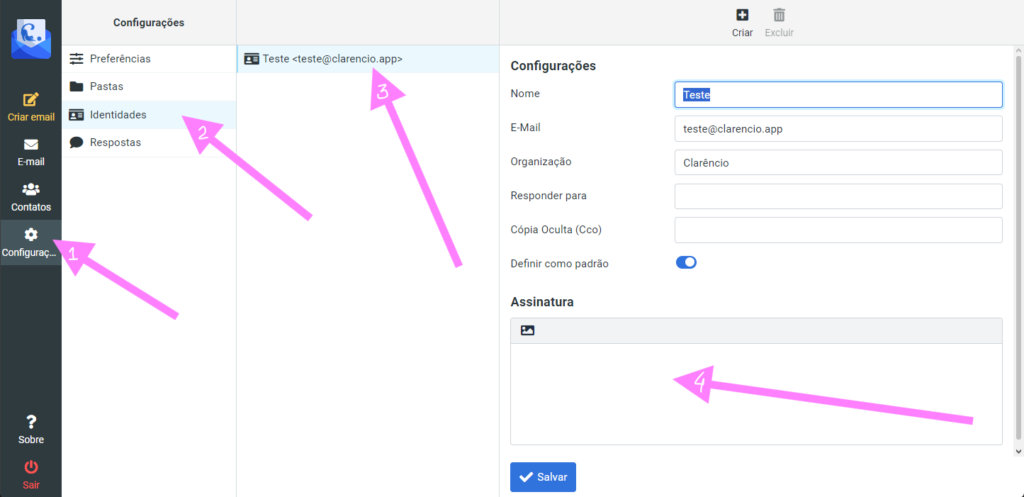This screenshot has width=1024, height=497.
Task: Click the blue envelope app logo
Action: (31, 39)
